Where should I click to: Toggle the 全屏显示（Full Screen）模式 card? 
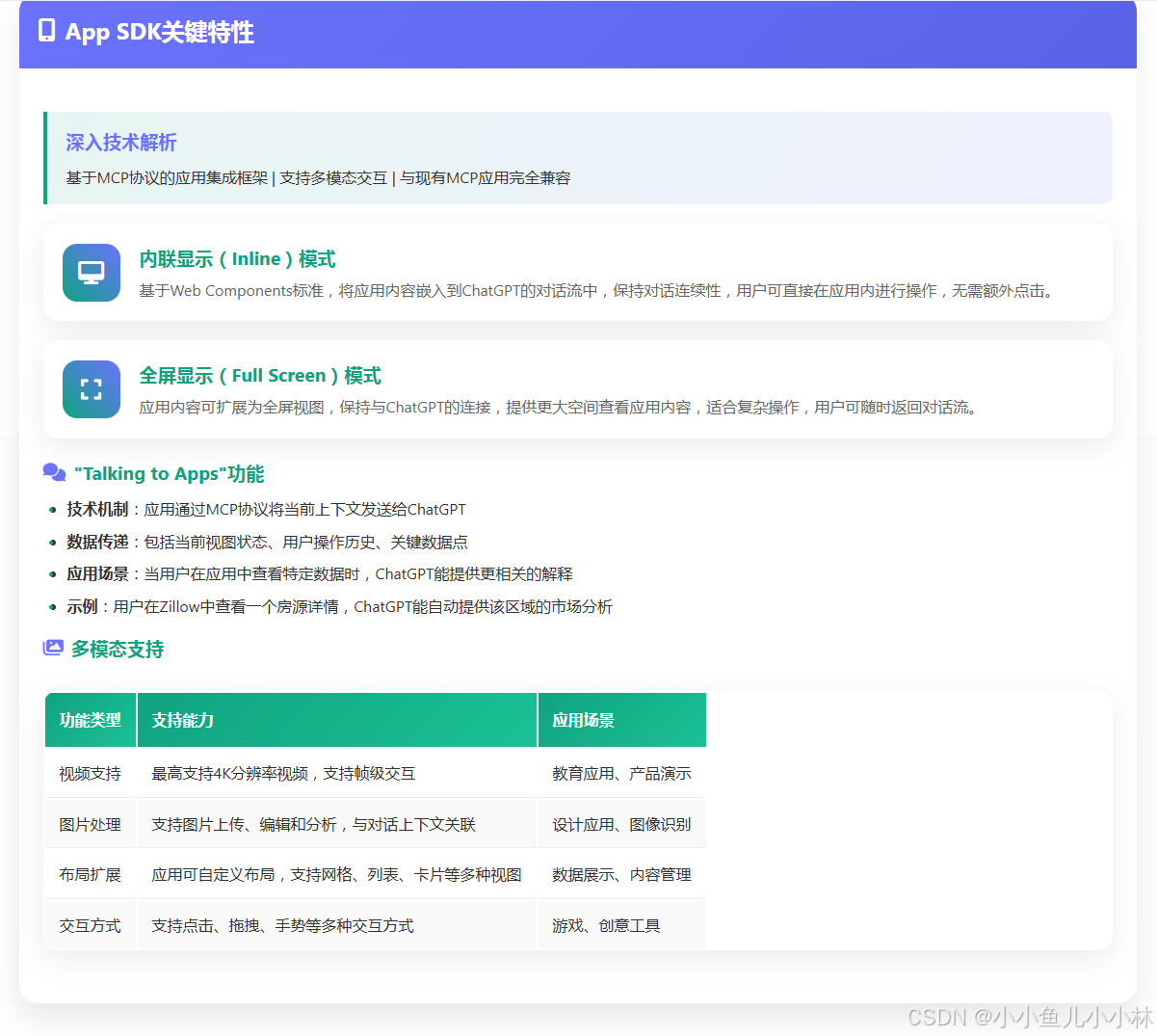click(578, 389)
